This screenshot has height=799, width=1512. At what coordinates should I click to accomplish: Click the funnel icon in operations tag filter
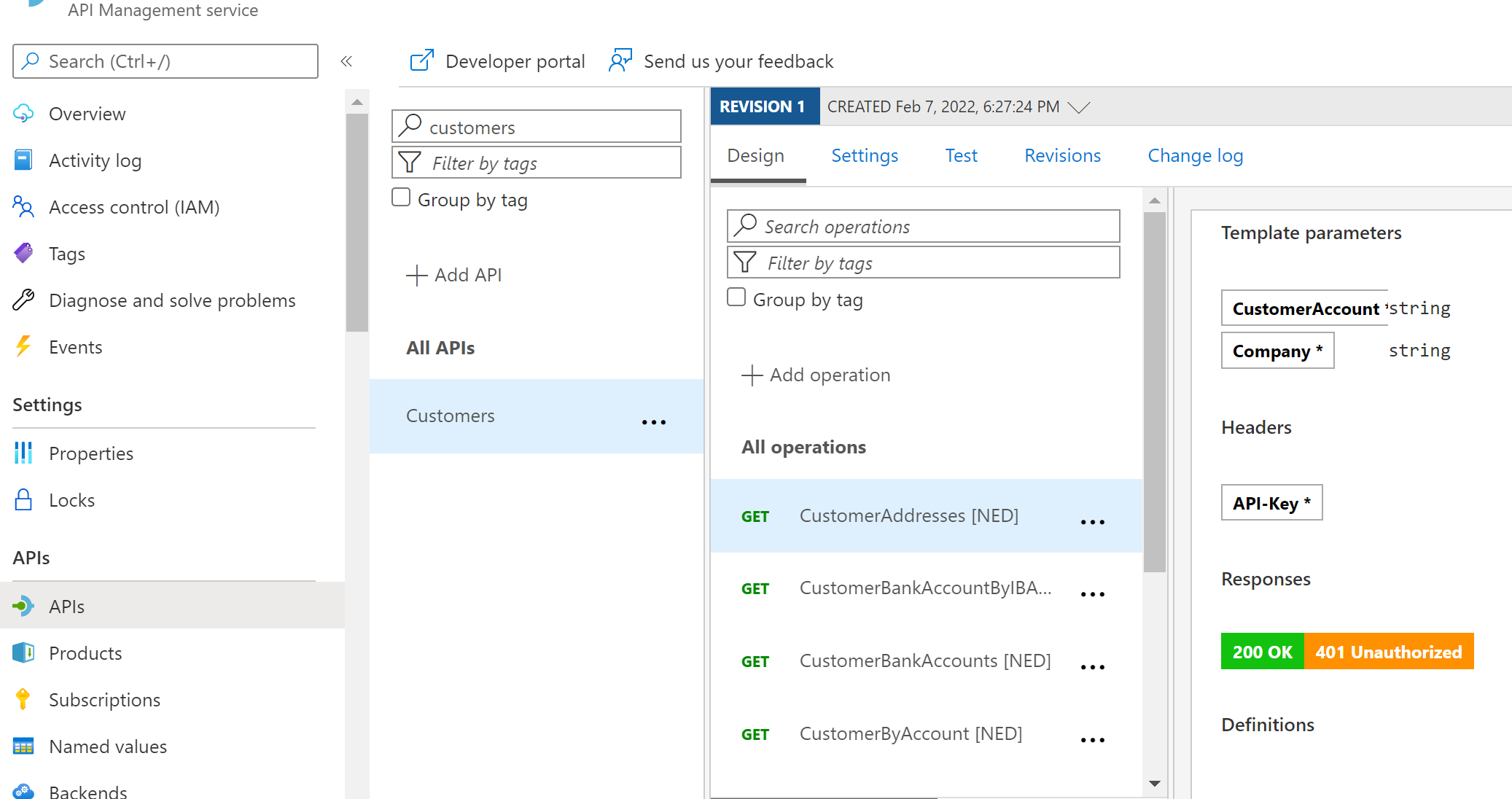pos(745,262)
